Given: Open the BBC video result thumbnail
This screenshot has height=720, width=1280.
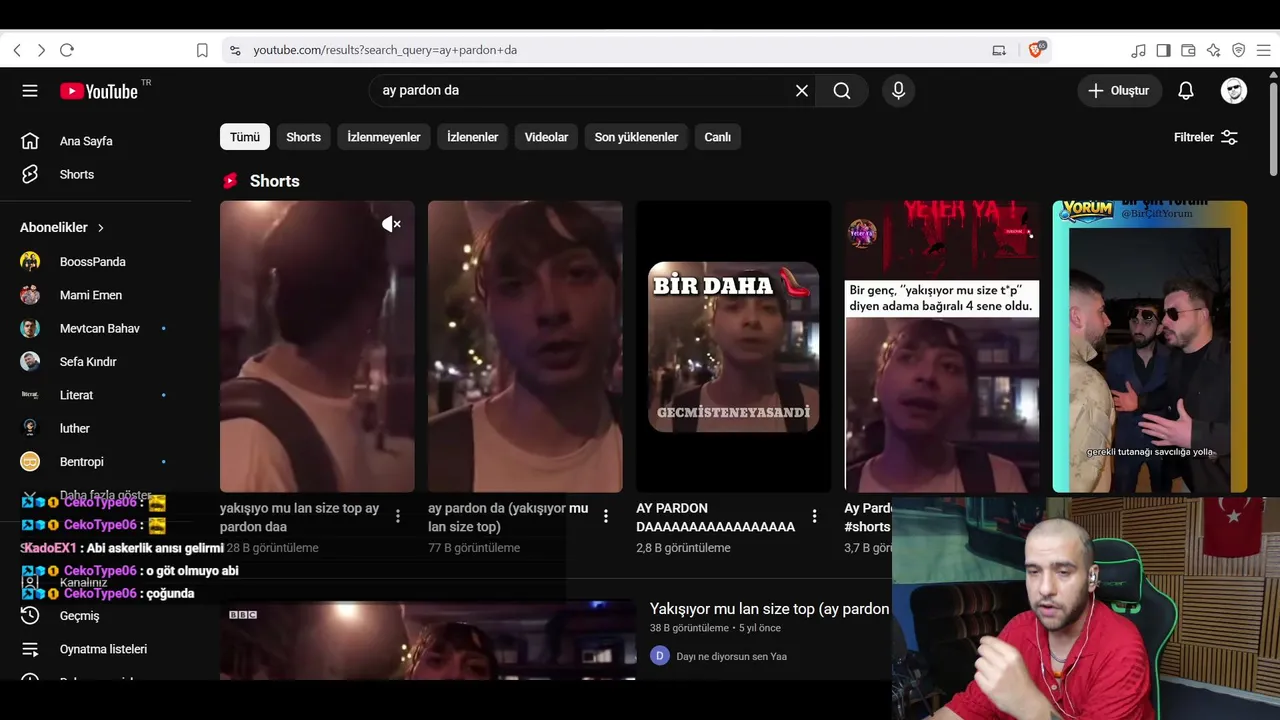Looking at the screenshot, I should (x=428, y=640).
